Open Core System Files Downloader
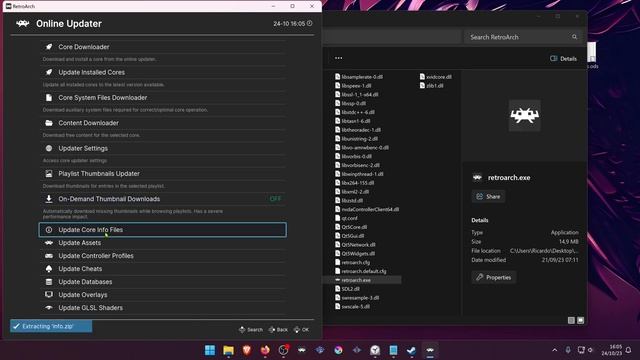Screen dimensions: 640x360 pos(162,98)
